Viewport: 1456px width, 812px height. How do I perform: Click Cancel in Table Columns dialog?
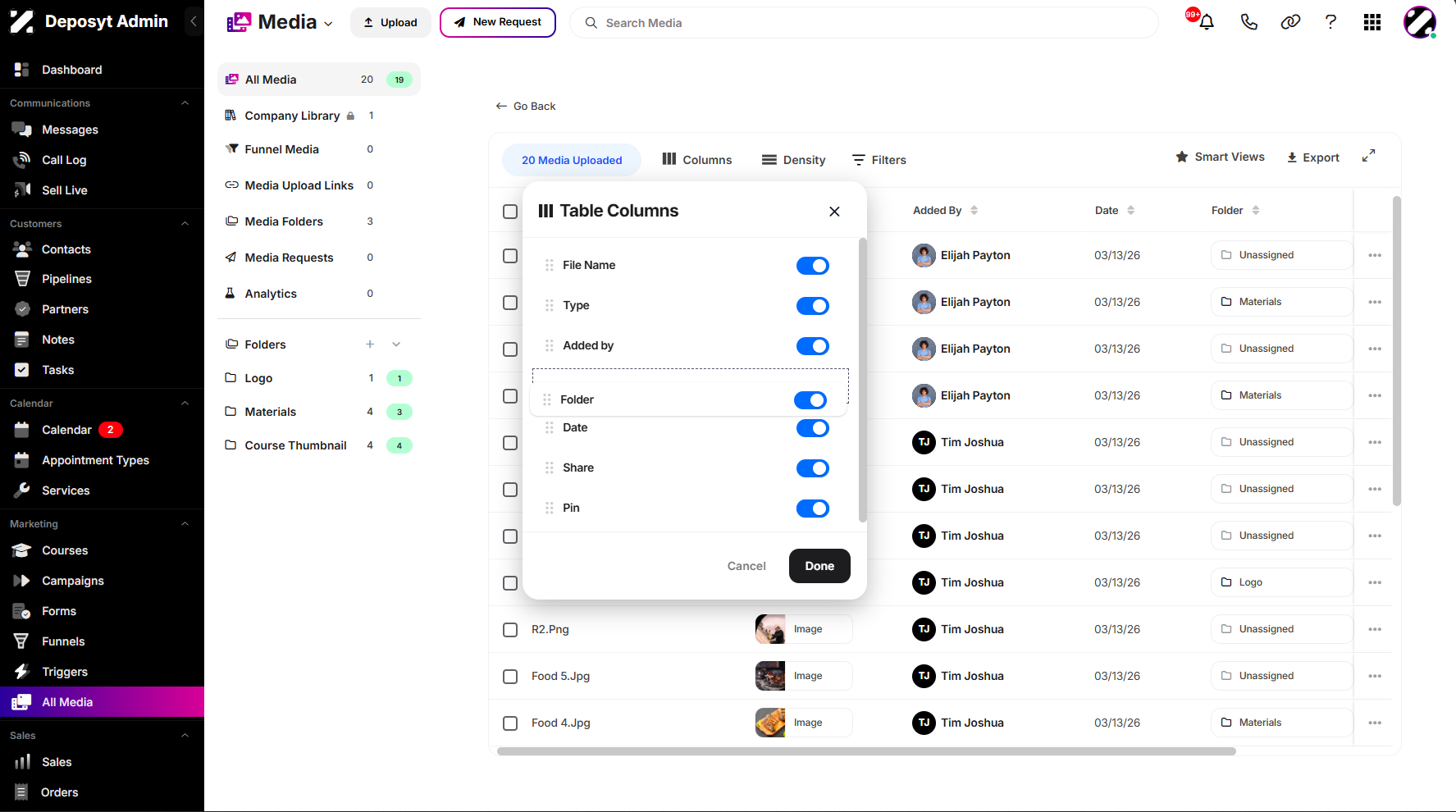(x=746, y=566)
